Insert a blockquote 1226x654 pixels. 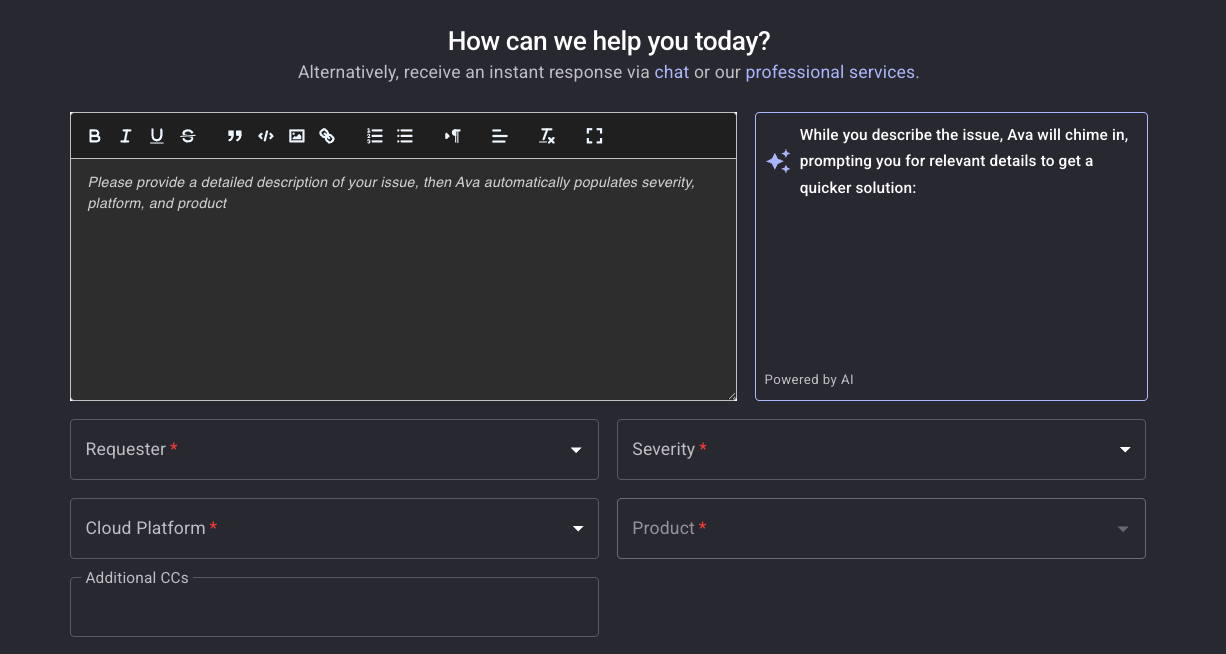point(235,136)
